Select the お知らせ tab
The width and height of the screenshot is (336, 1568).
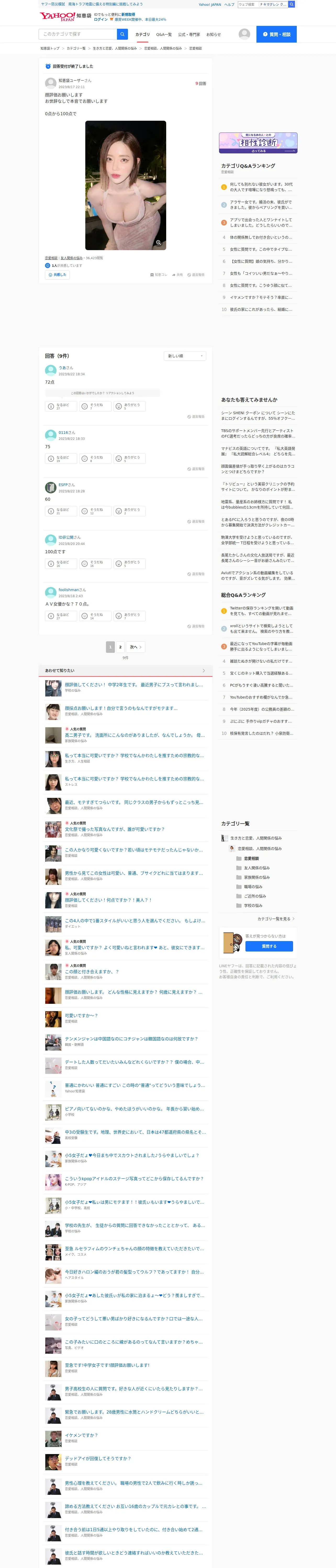(214, 35)
